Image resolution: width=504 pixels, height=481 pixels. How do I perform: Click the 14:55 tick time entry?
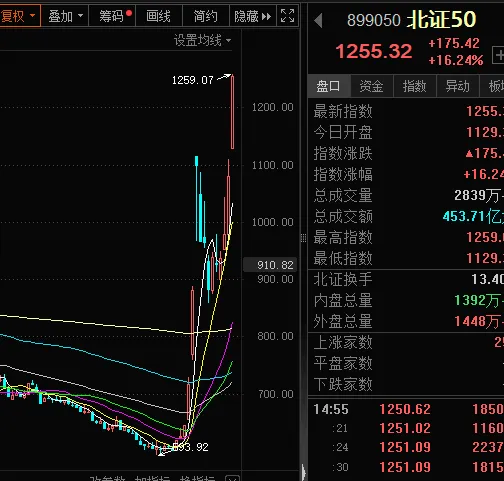[x=331, y=409]
